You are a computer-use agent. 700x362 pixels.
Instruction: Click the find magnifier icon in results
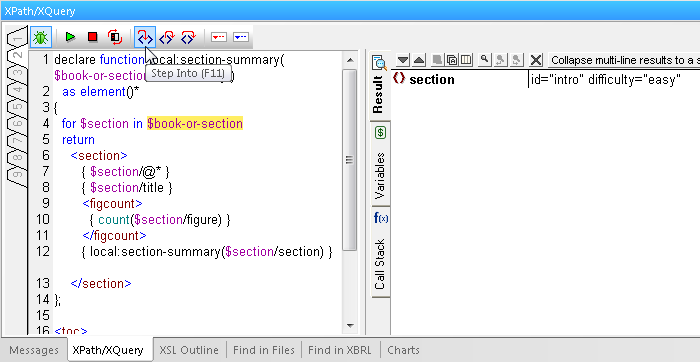pyautogui.click(x=485, y=60)
